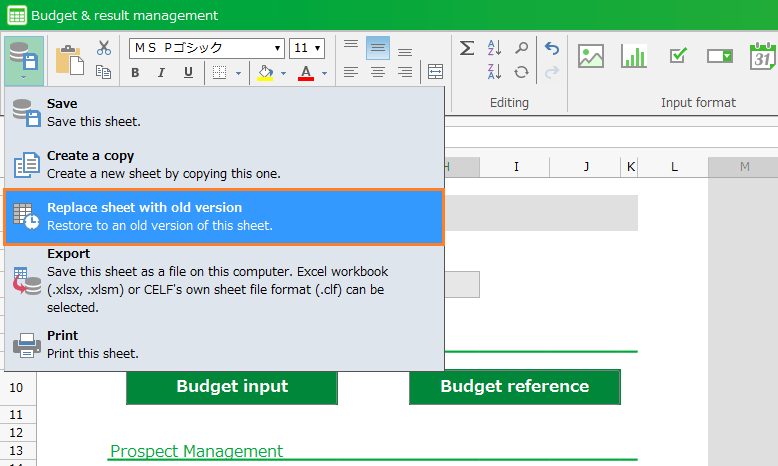Open the font name dropdown
This screenshot has width=778, height=466.
(x=278, y=48)
